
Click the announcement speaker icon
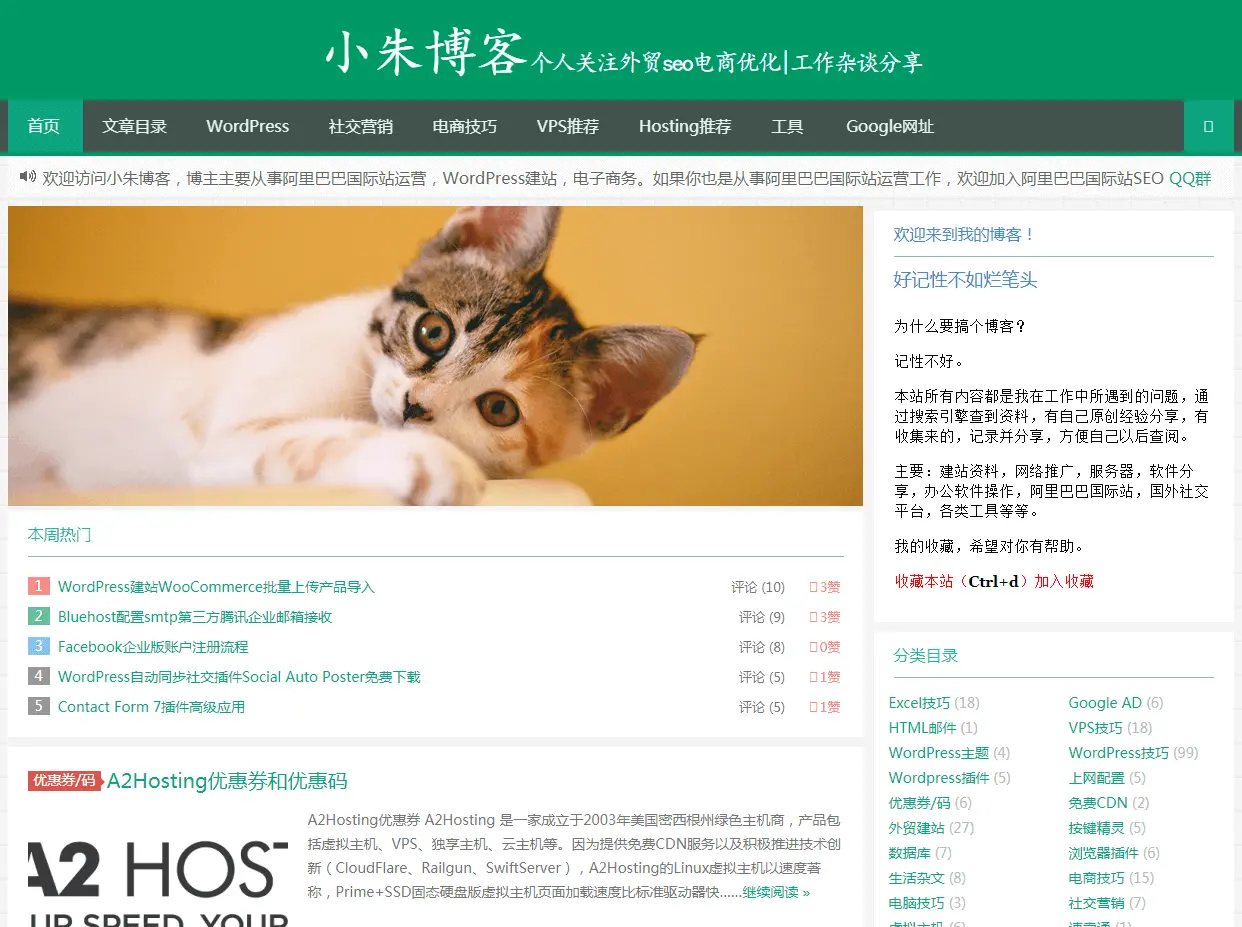[x=27, y=177]
